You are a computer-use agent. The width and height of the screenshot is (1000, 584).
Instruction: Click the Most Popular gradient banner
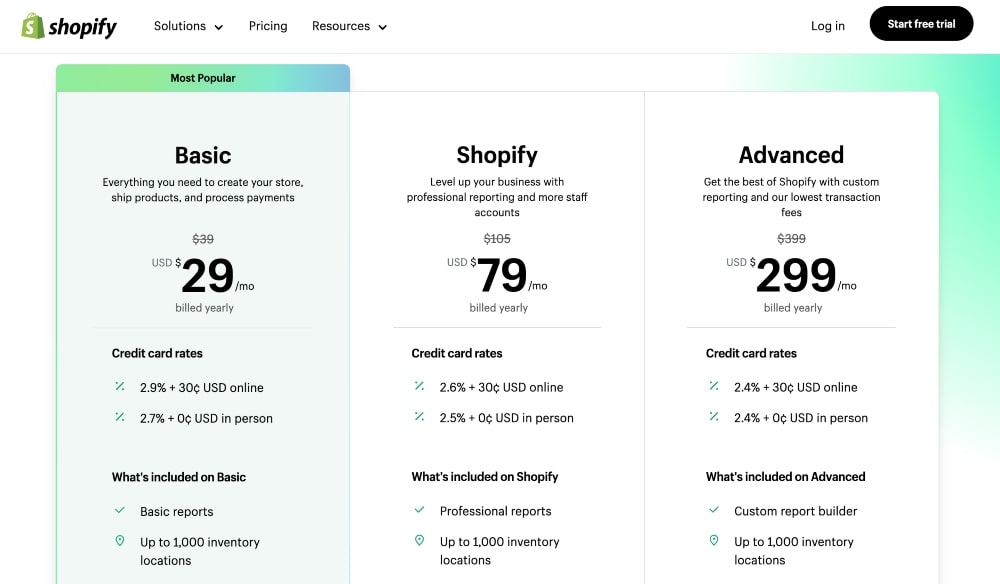click(203, 77)
